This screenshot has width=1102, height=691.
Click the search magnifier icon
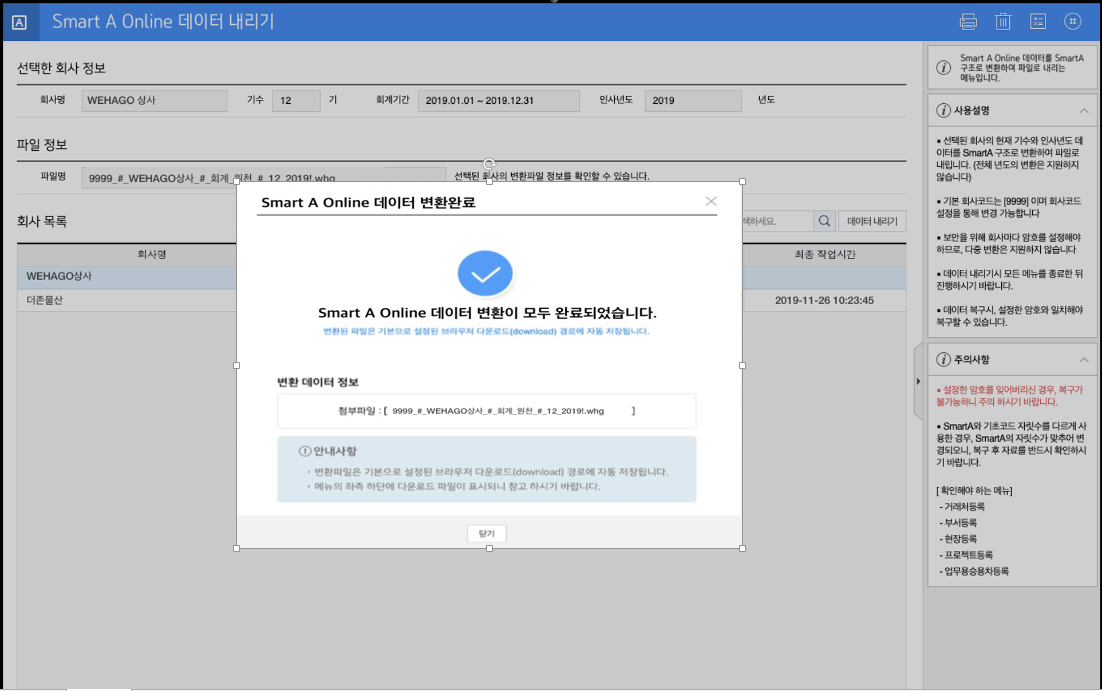[x=825, y=221]
